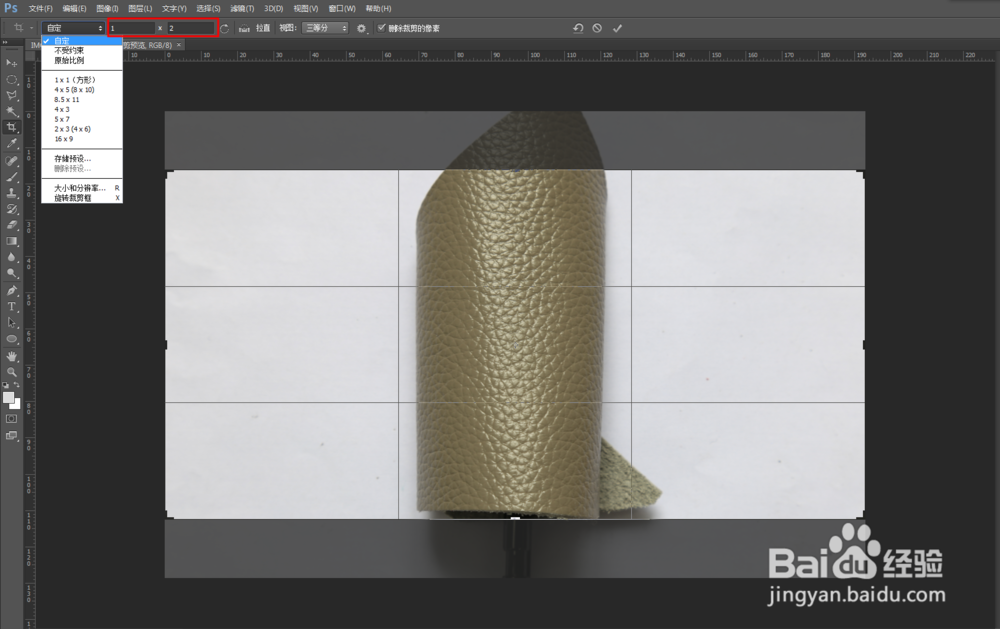Reset to default foreground/background colors
This screenshot has height=629, width=1000.
6,385
